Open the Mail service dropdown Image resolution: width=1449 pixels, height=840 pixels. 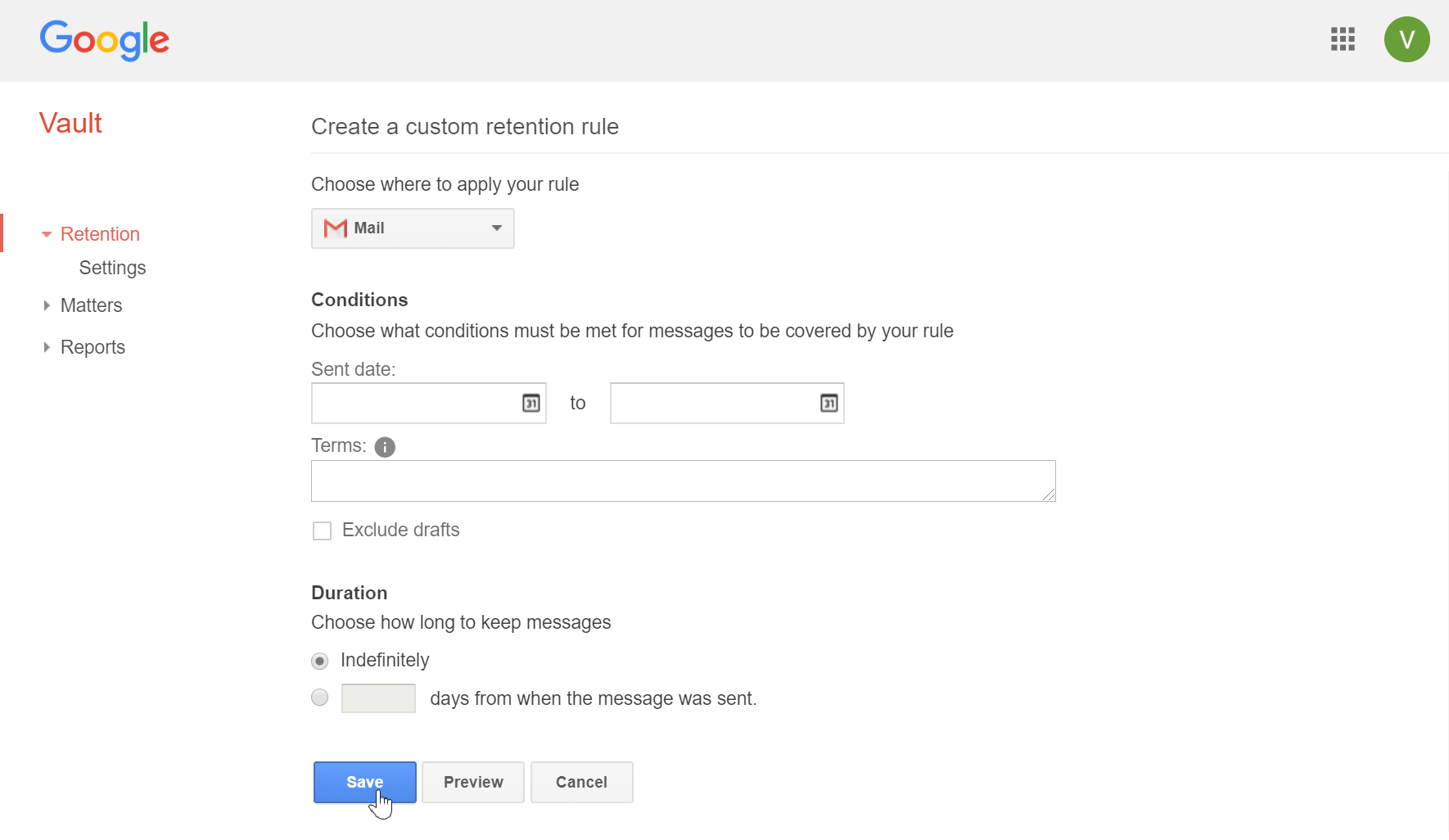413,228
